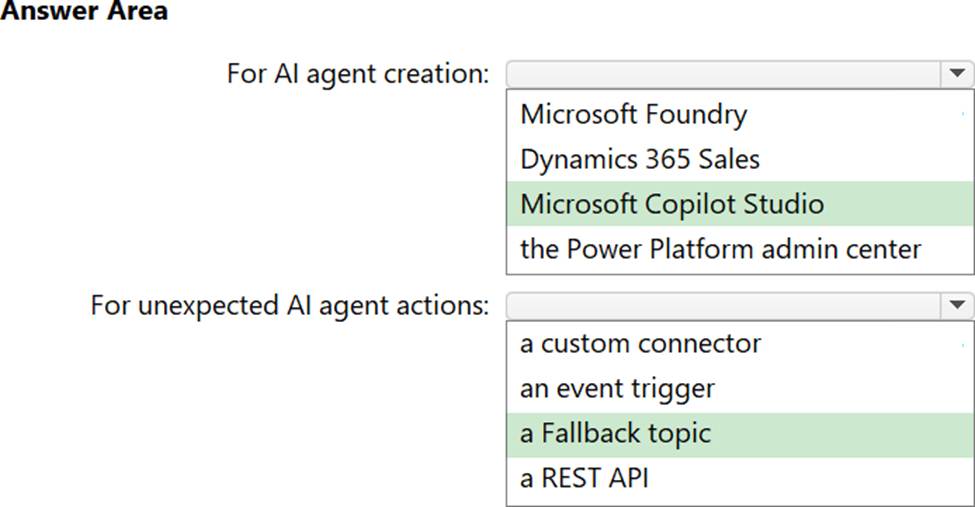The height and width of the screenshot is (507, 975).
Task: Click the green highlighted row in second list
Action: coord(740,433)
